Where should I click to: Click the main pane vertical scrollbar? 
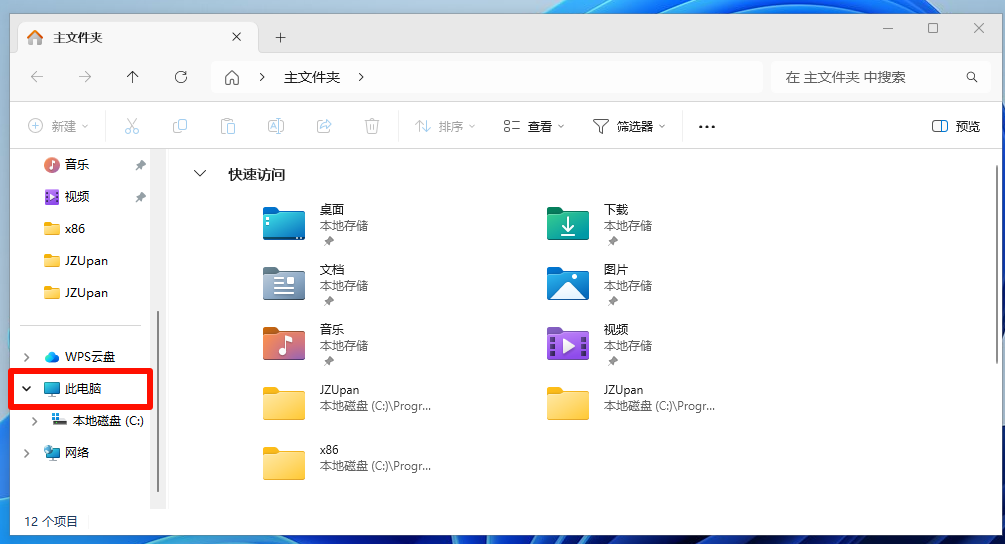coord(996,263)
